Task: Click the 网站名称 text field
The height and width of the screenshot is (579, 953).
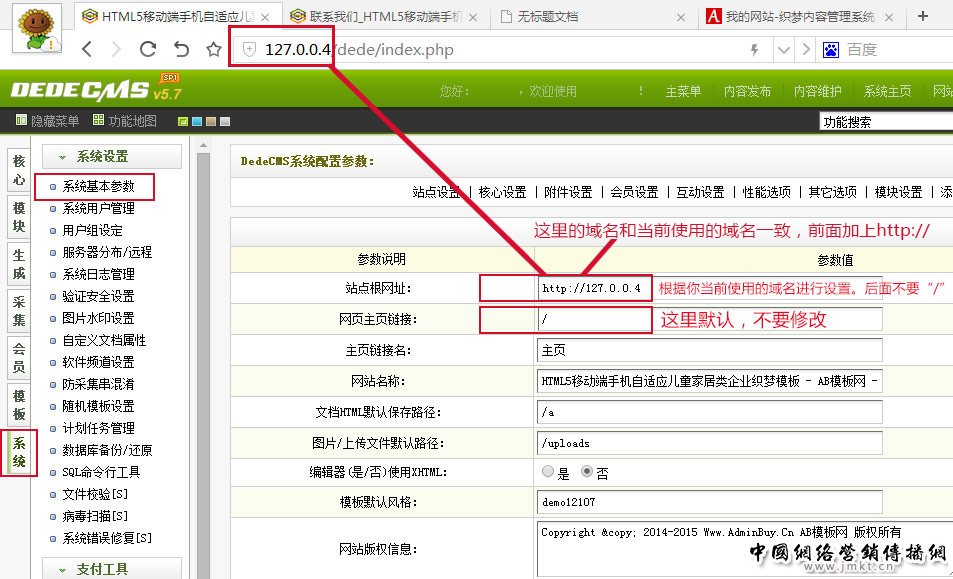Action: tap(709, 381)
